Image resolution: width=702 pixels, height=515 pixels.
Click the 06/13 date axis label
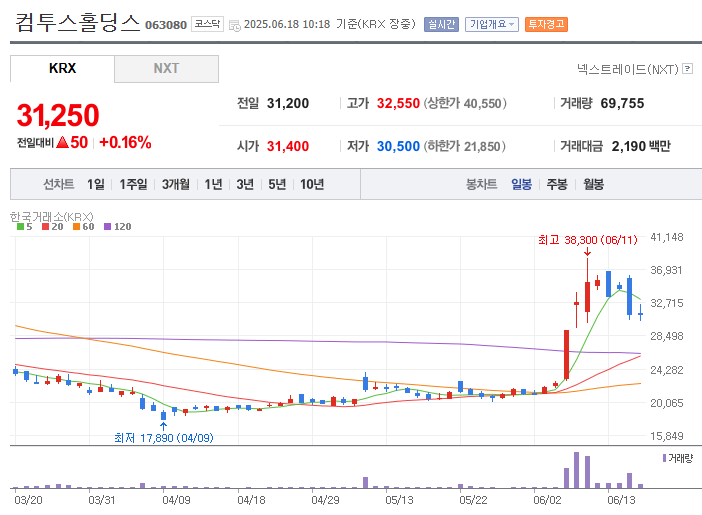621,500
